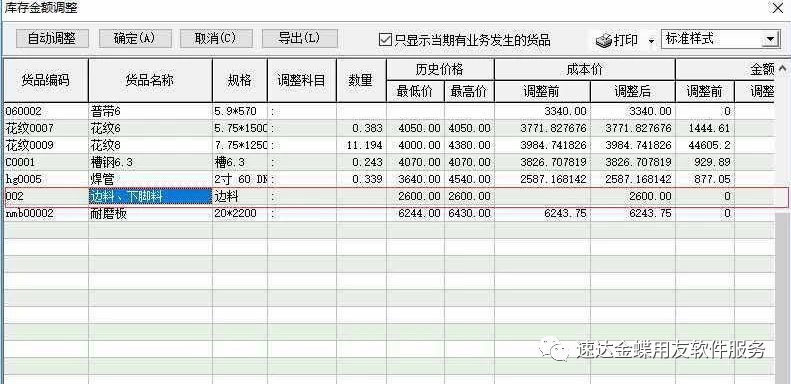Select the row code 花纹0007
791x384 pixels.
(29, 128)
